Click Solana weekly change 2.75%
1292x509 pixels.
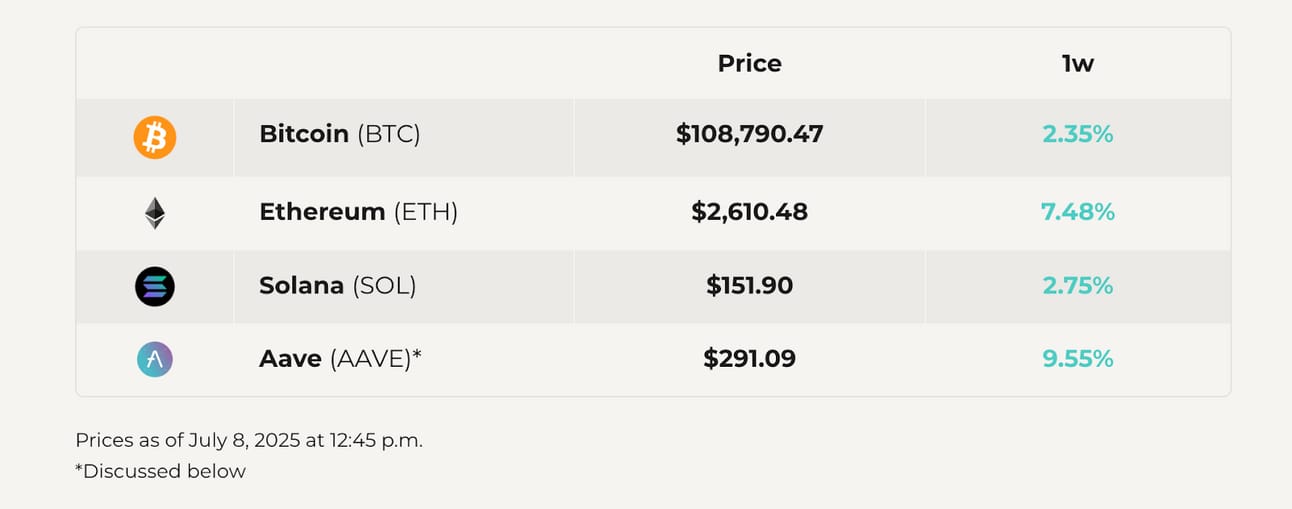point(1078,285)
